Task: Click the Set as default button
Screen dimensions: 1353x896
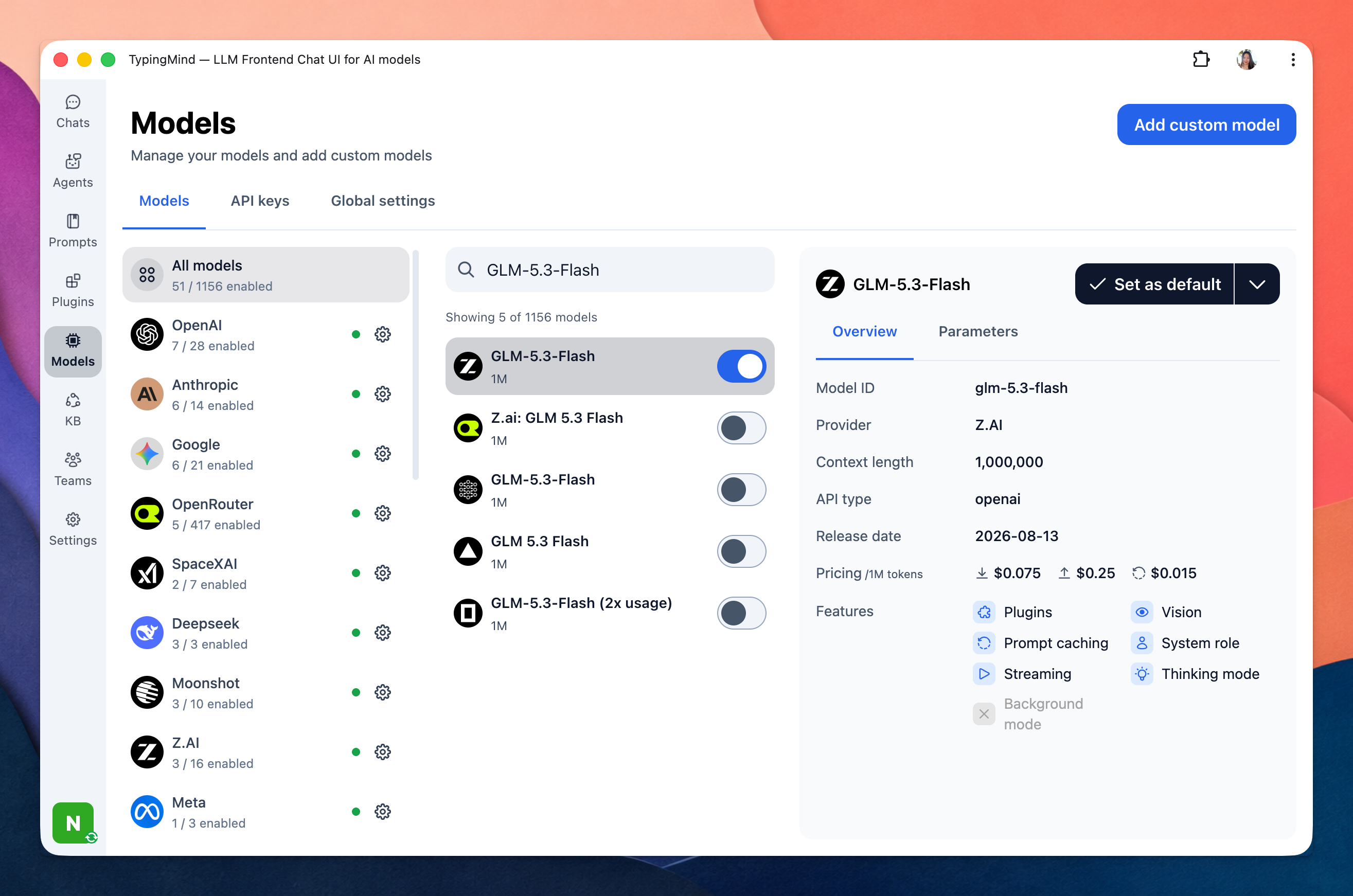Action: [1154, 284]
